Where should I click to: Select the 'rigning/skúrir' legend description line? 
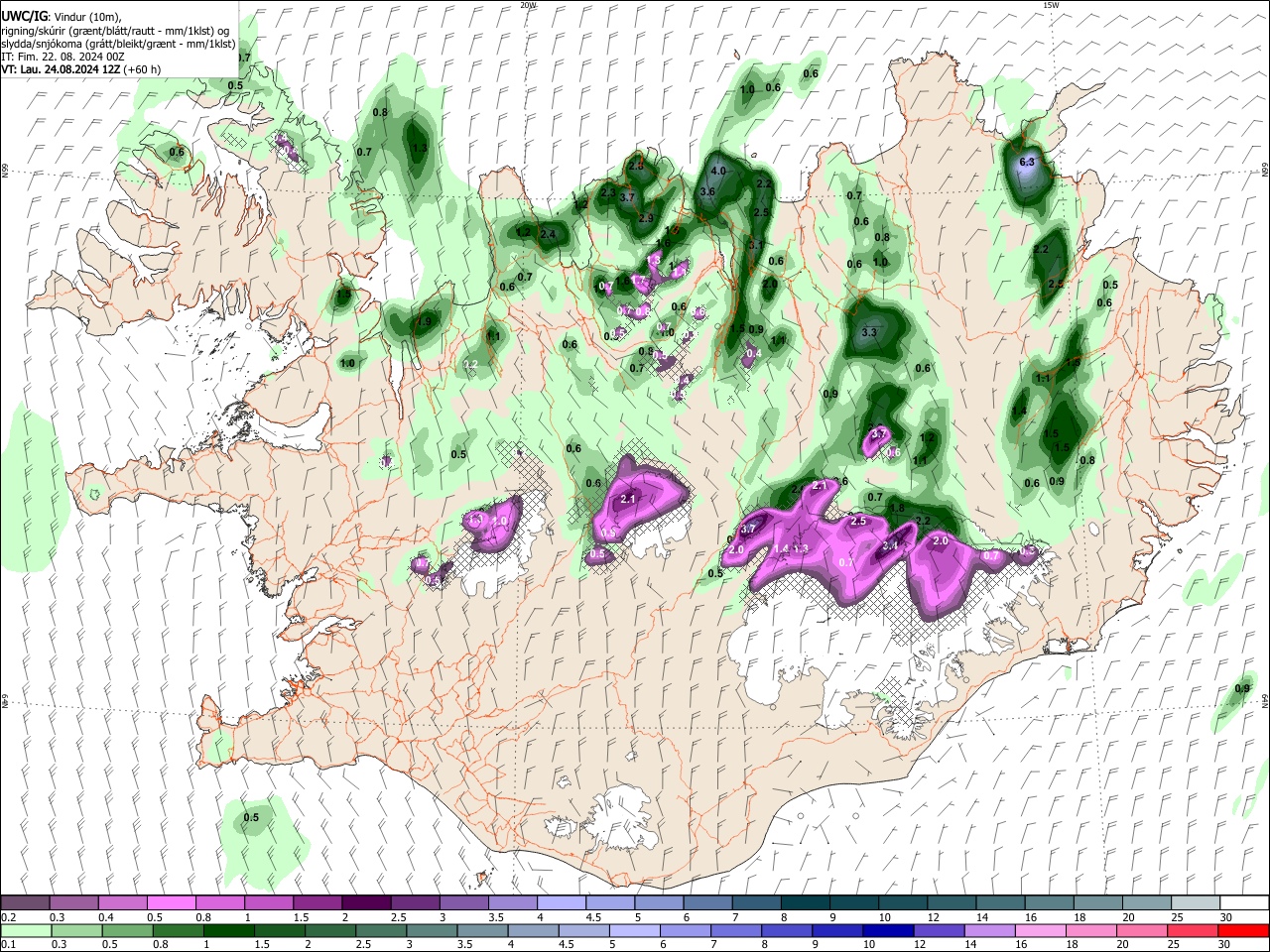[x=114, y=31]
